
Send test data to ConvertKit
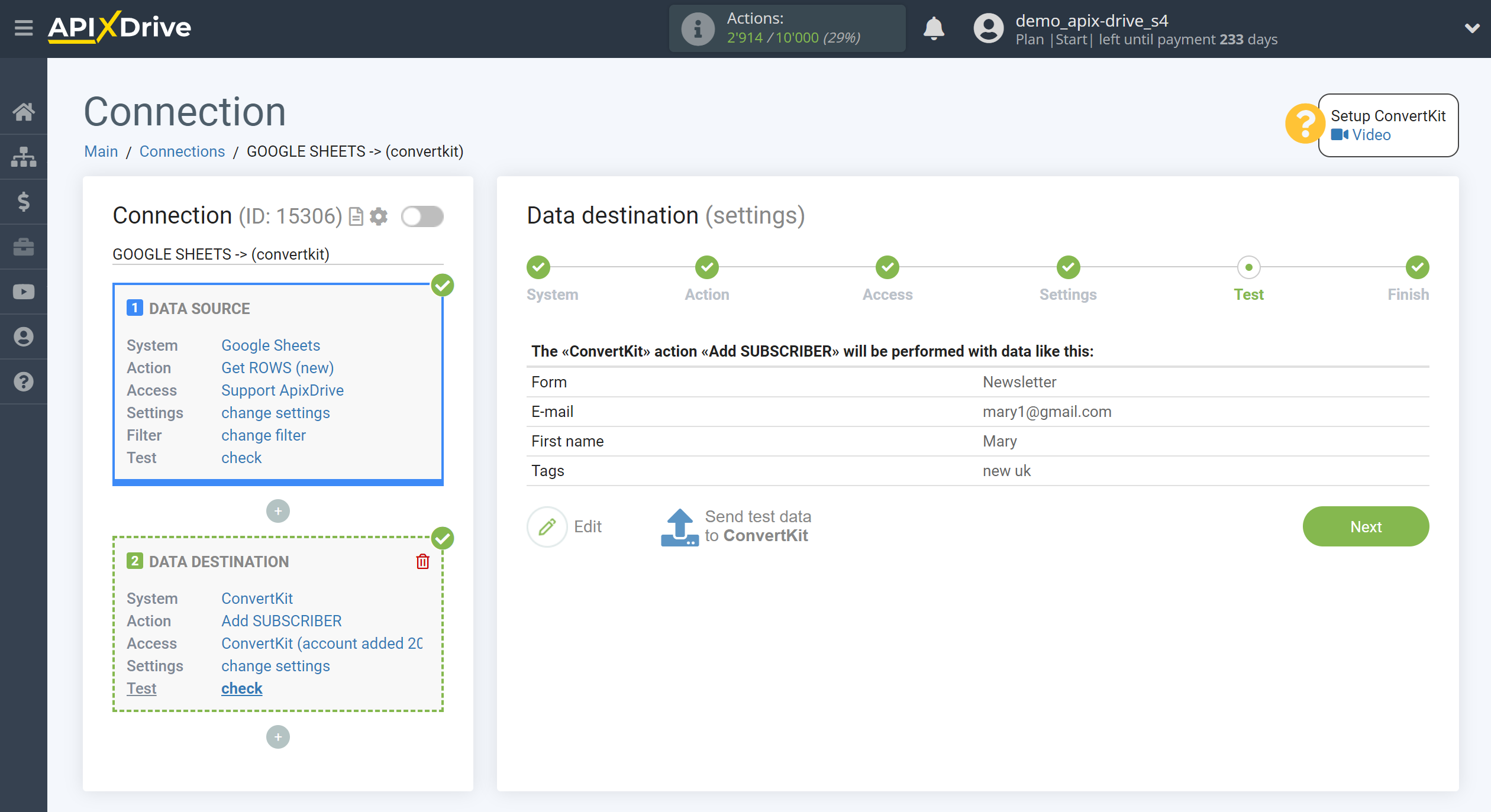point(736,526)
